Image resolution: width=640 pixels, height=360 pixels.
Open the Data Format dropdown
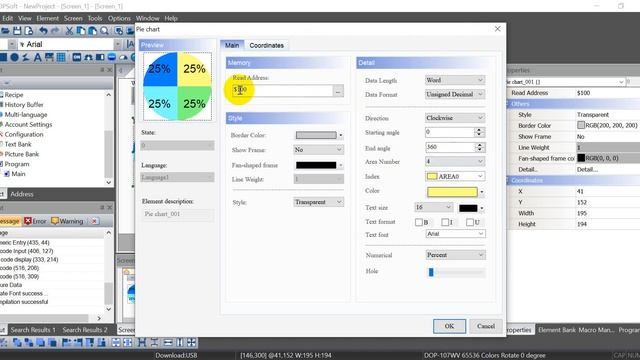click(455, 94)
